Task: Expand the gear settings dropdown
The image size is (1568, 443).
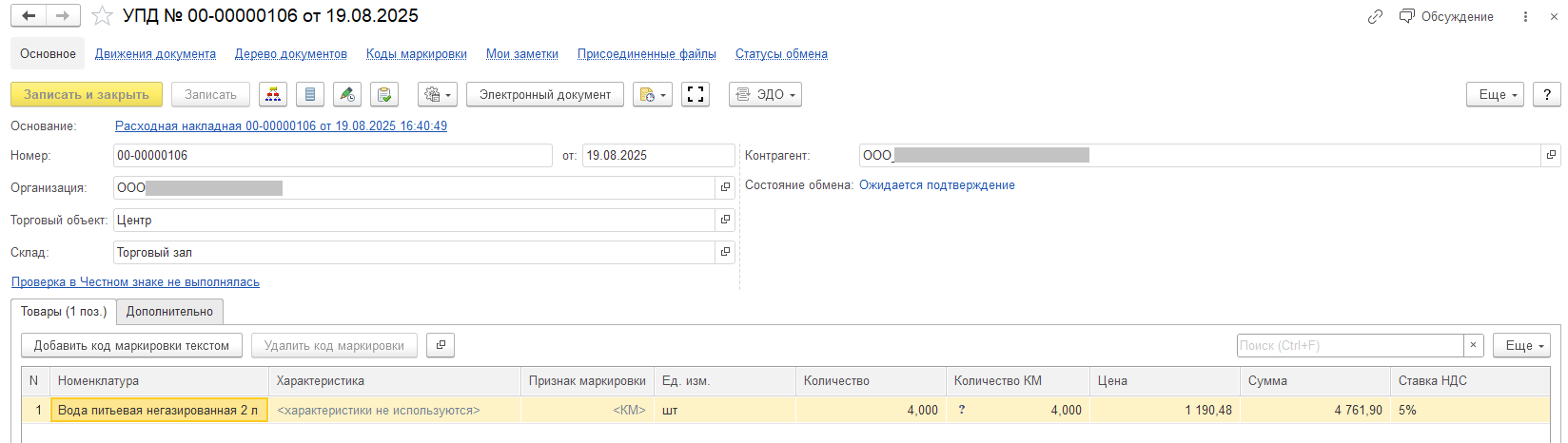Action: 438,94
